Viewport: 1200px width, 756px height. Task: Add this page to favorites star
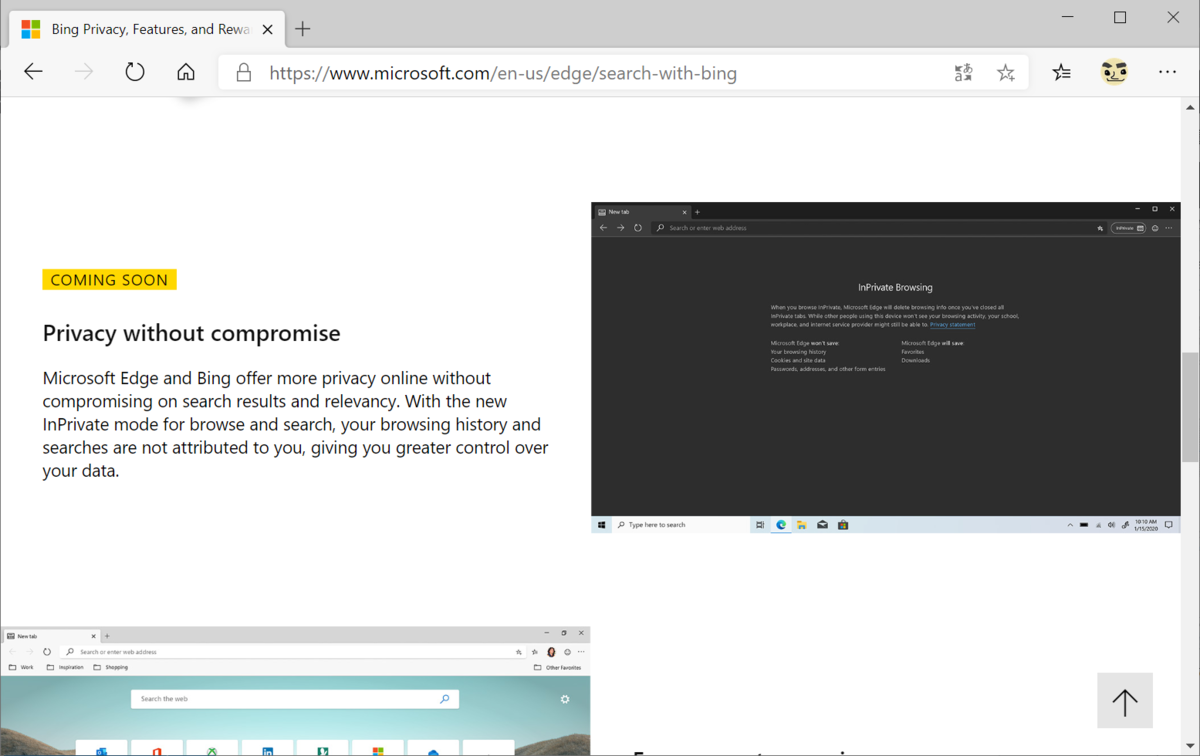click(1006, 72)
